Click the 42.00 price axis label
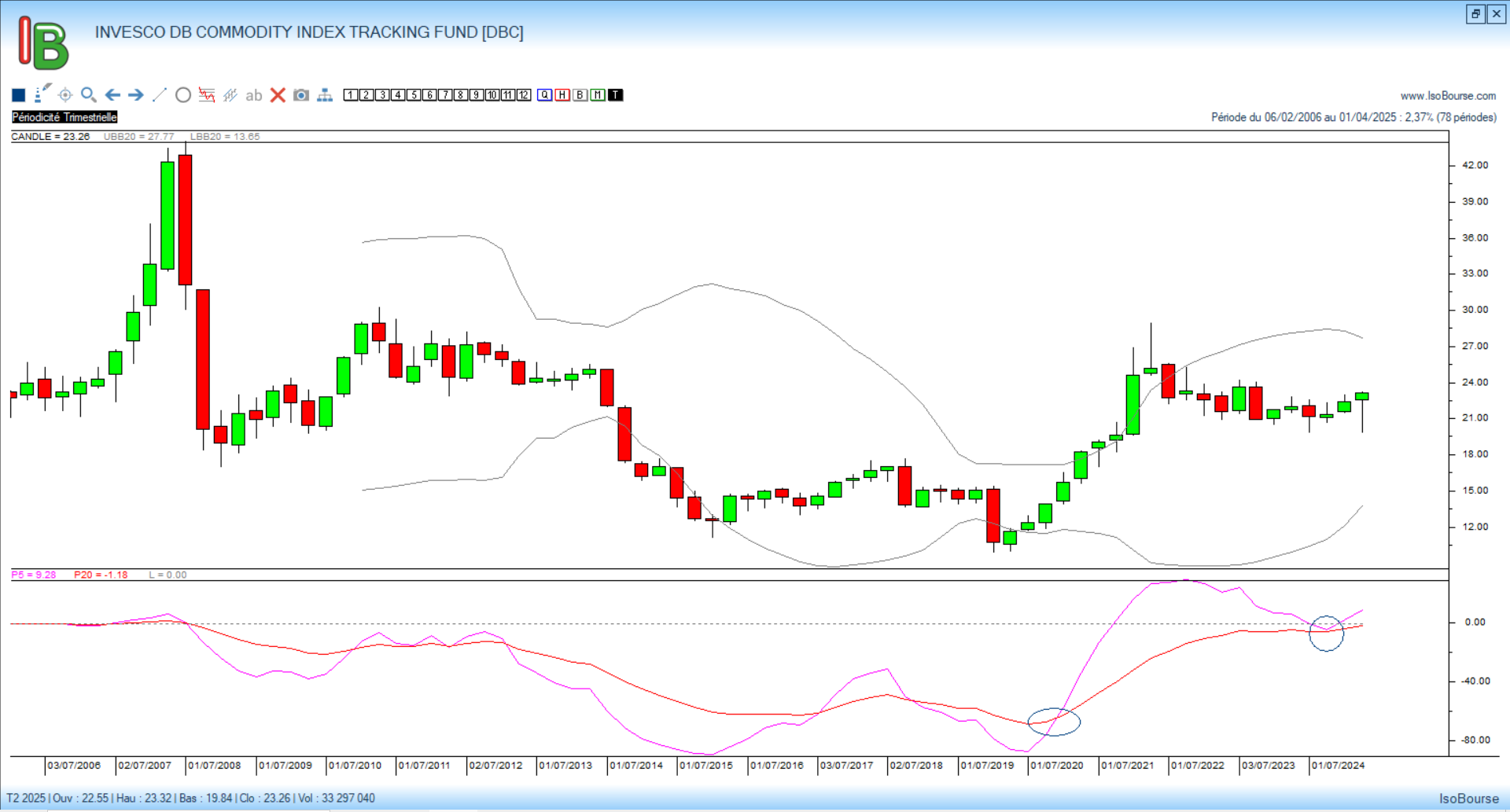This screenshot has height=812, width=1510. [x=1475, y=165]
